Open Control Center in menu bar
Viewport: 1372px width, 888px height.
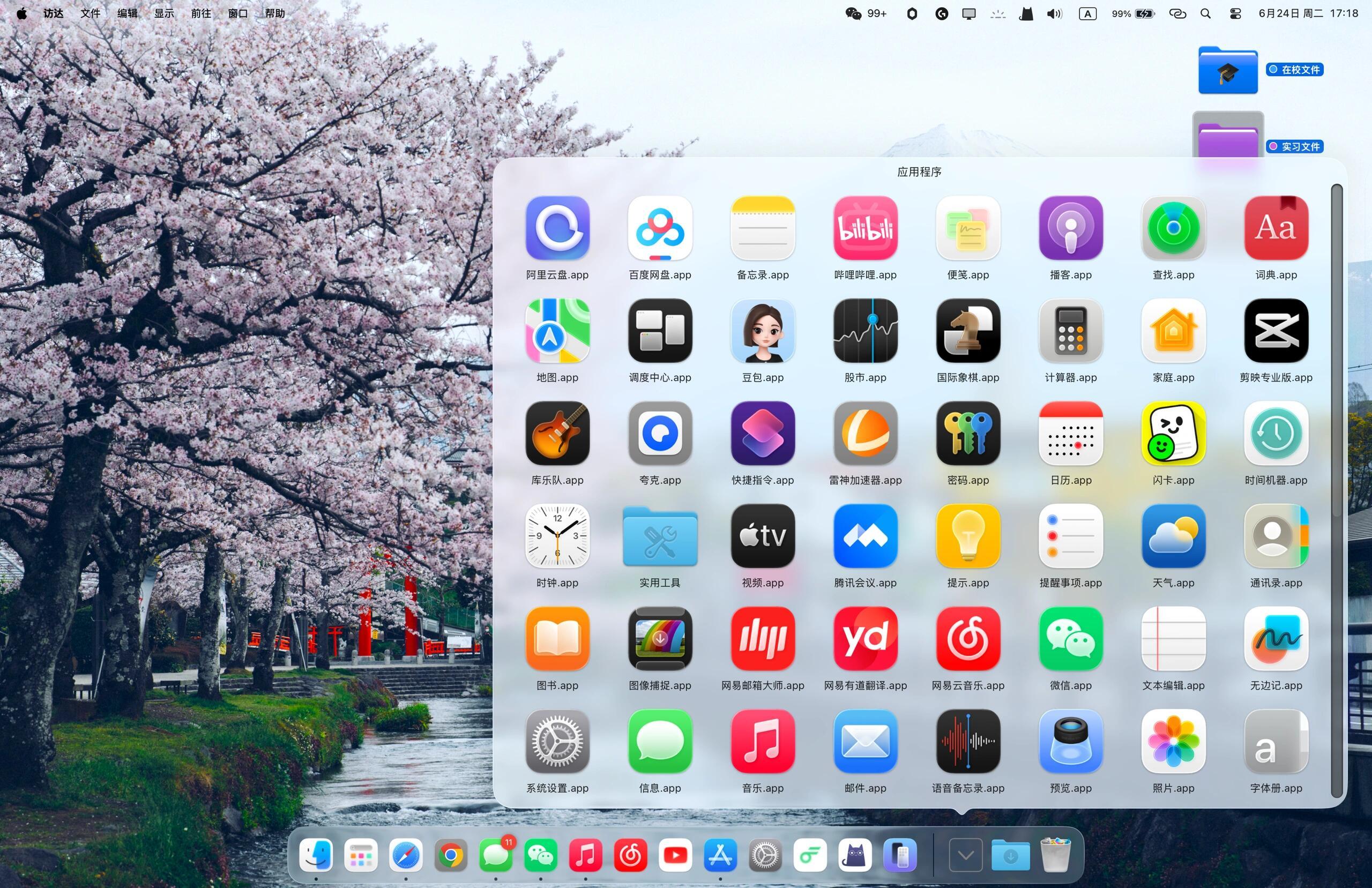1235,13
